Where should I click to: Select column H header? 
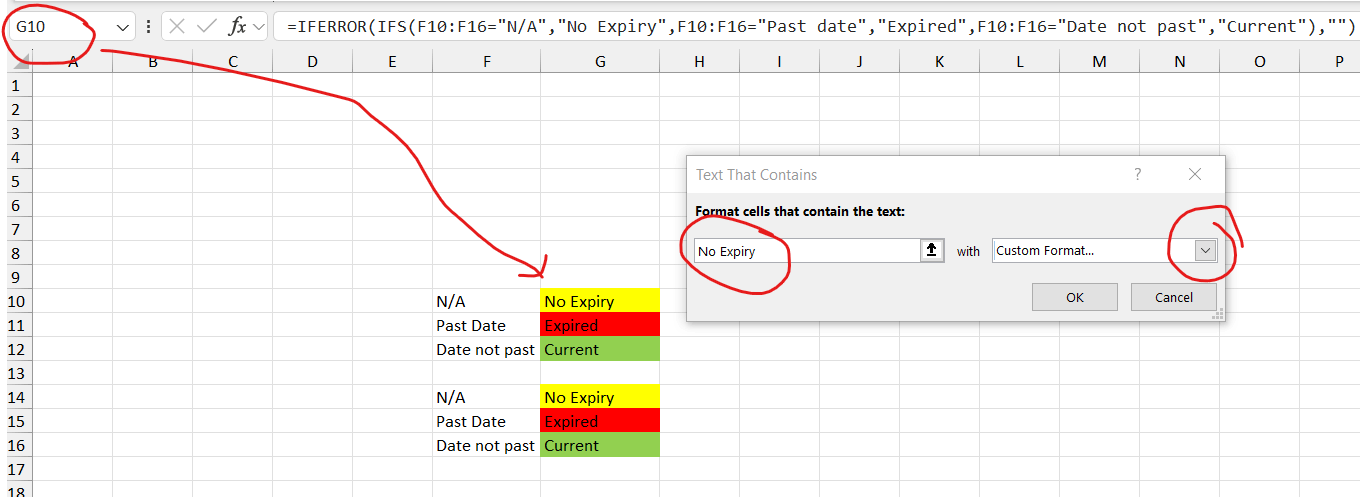click(x=699, y=62)
